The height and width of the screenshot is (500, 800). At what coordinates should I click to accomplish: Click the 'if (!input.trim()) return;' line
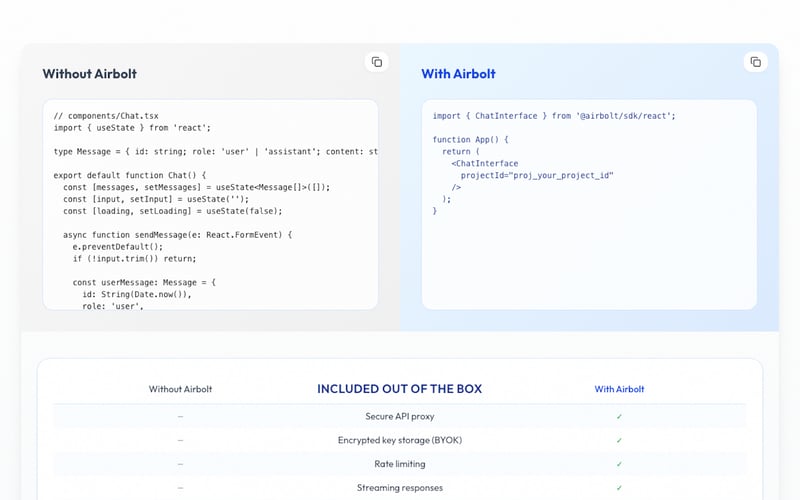click(x=134, y=259)
